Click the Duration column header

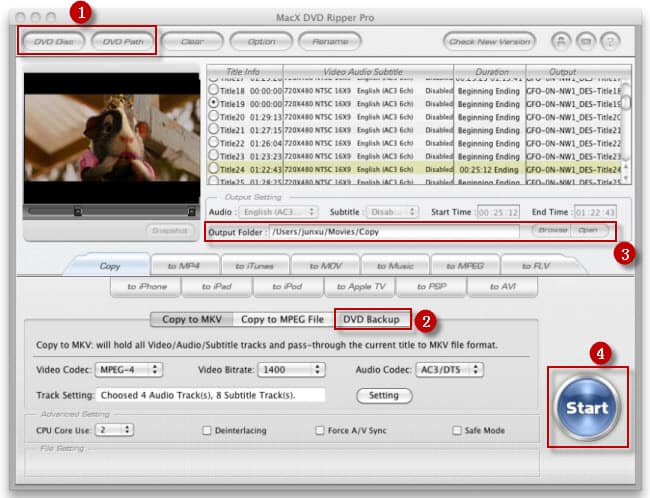pyautogui.click(x=490, y=71)
